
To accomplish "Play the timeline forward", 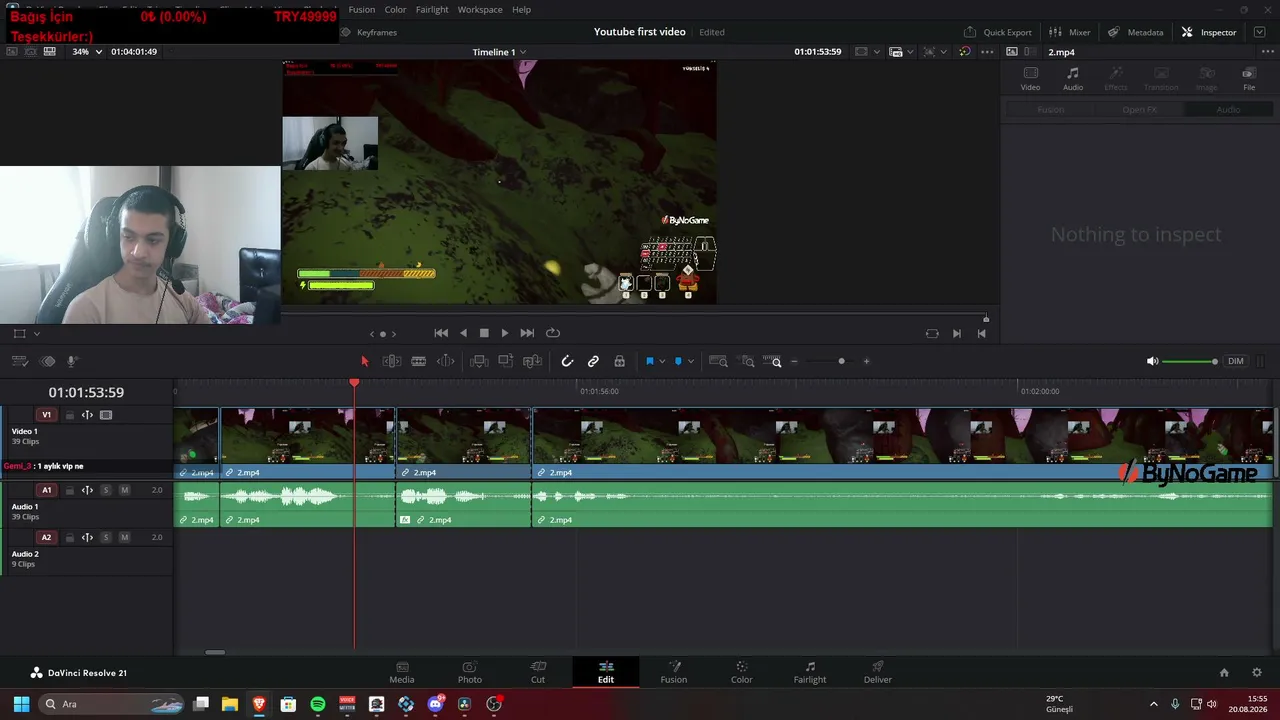I will coord(505,333).
